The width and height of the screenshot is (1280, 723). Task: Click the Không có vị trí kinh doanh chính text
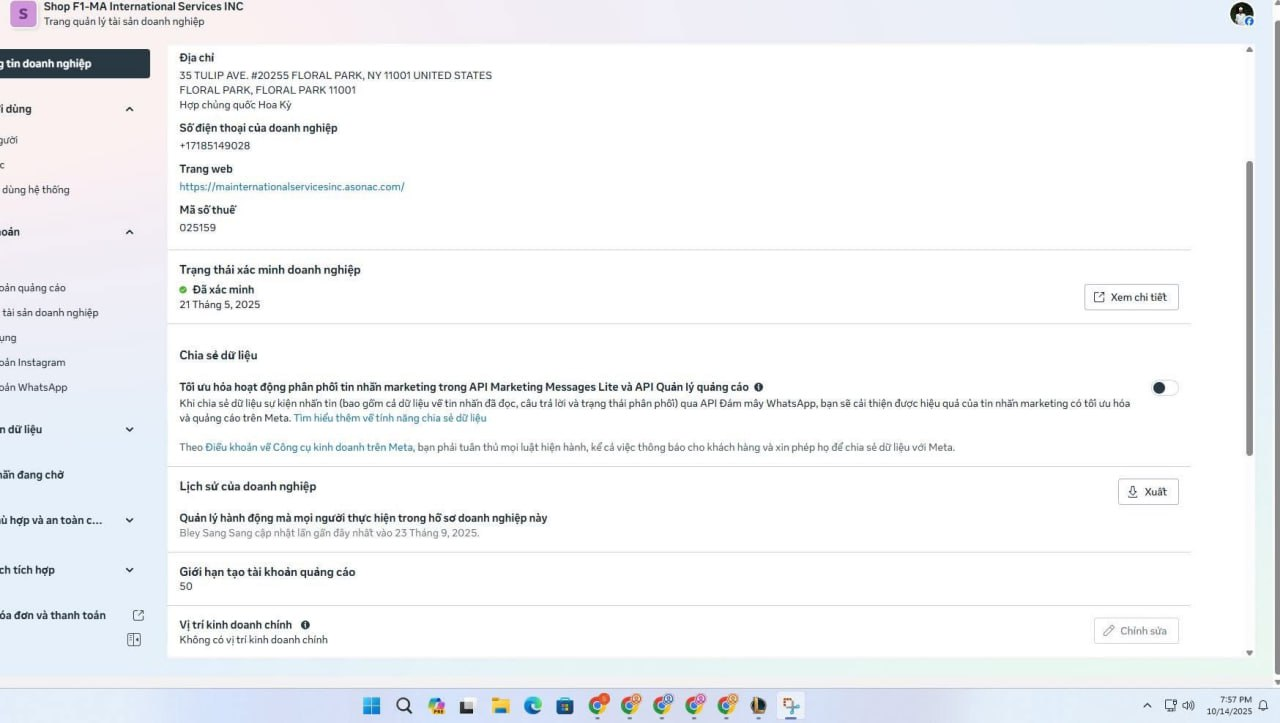pos(253,640)
